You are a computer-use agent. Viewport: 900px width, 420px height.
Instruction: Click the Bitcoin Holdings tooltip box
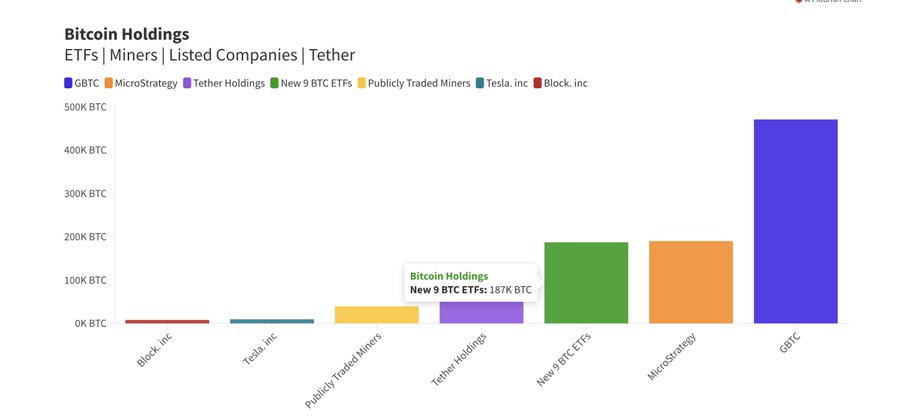tap(471, 283)
